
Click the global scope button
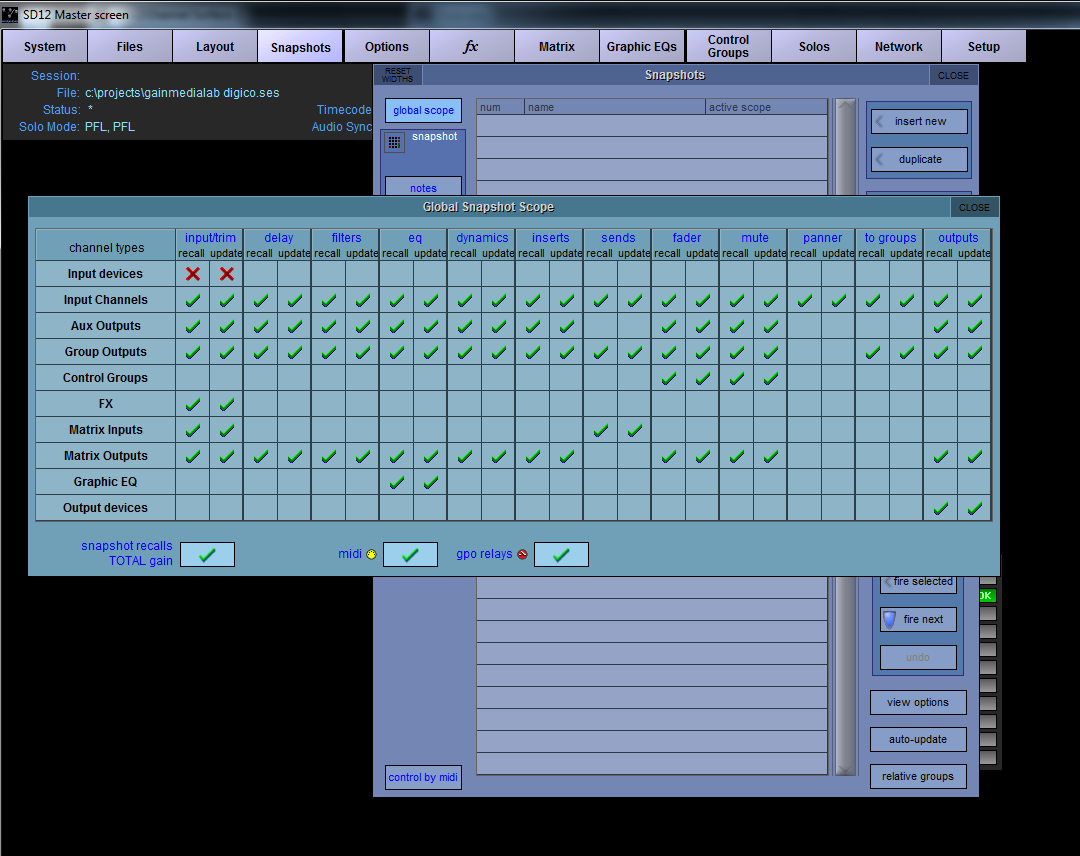coord(423,110)
